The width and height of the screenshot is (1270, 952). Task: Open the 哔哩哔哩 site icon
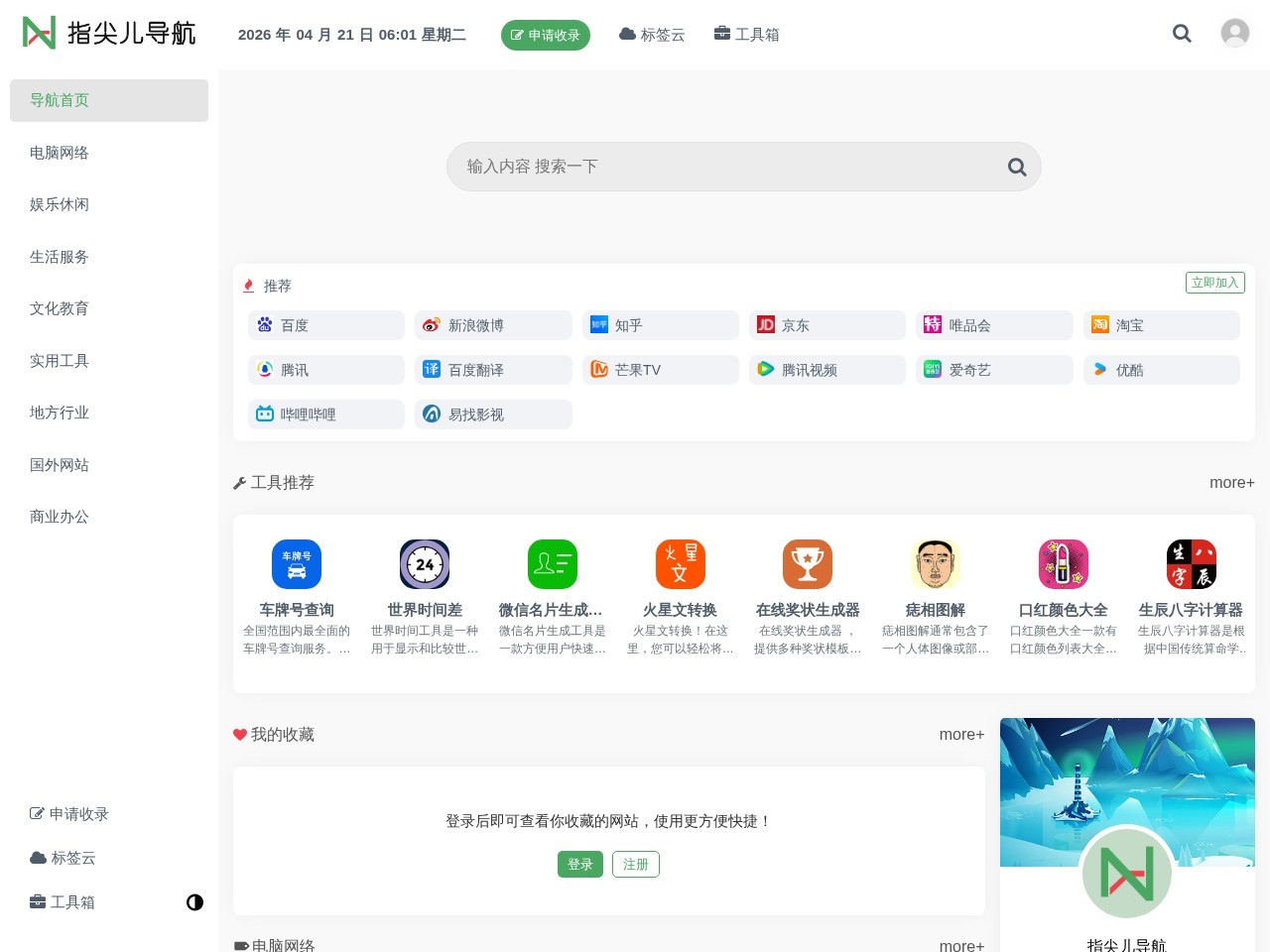(x=264, y=415)
